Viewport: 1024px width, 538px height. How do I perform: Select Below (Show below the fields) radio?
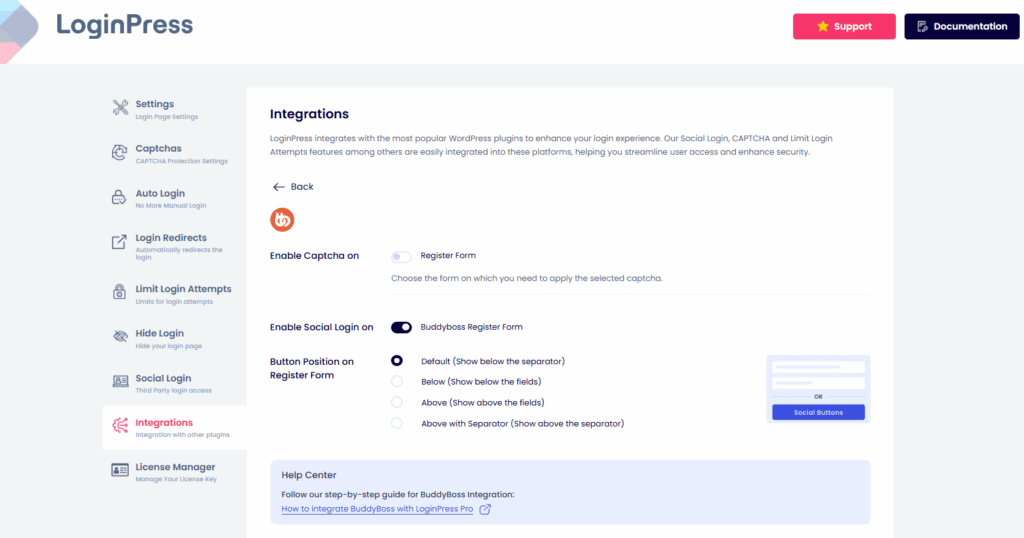397,382
